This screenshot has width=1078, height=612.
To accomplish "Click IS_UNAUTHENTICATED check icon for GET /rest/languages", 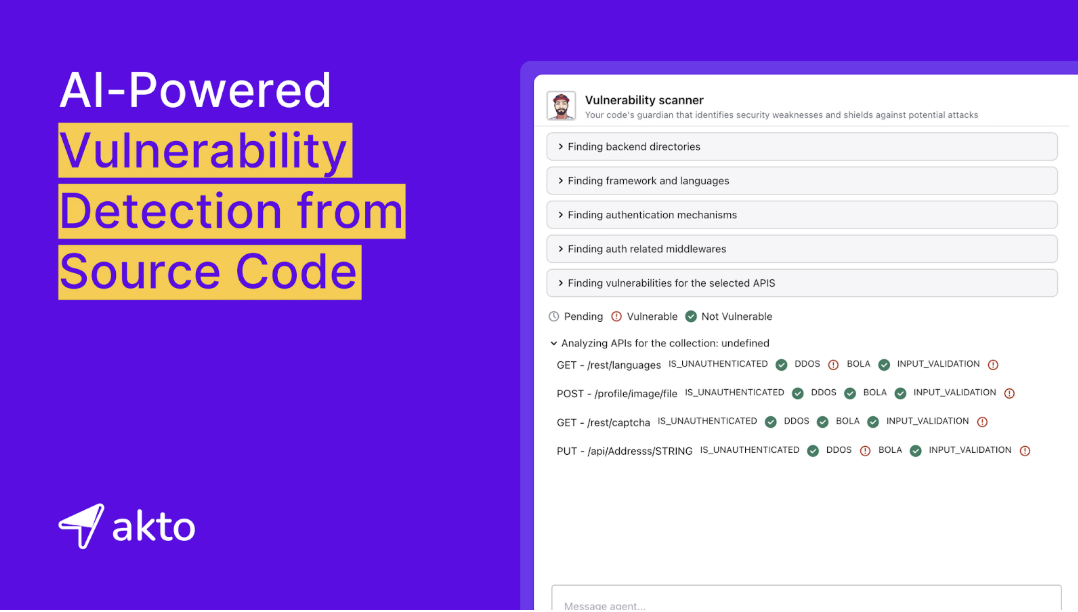I will (781, 365).
